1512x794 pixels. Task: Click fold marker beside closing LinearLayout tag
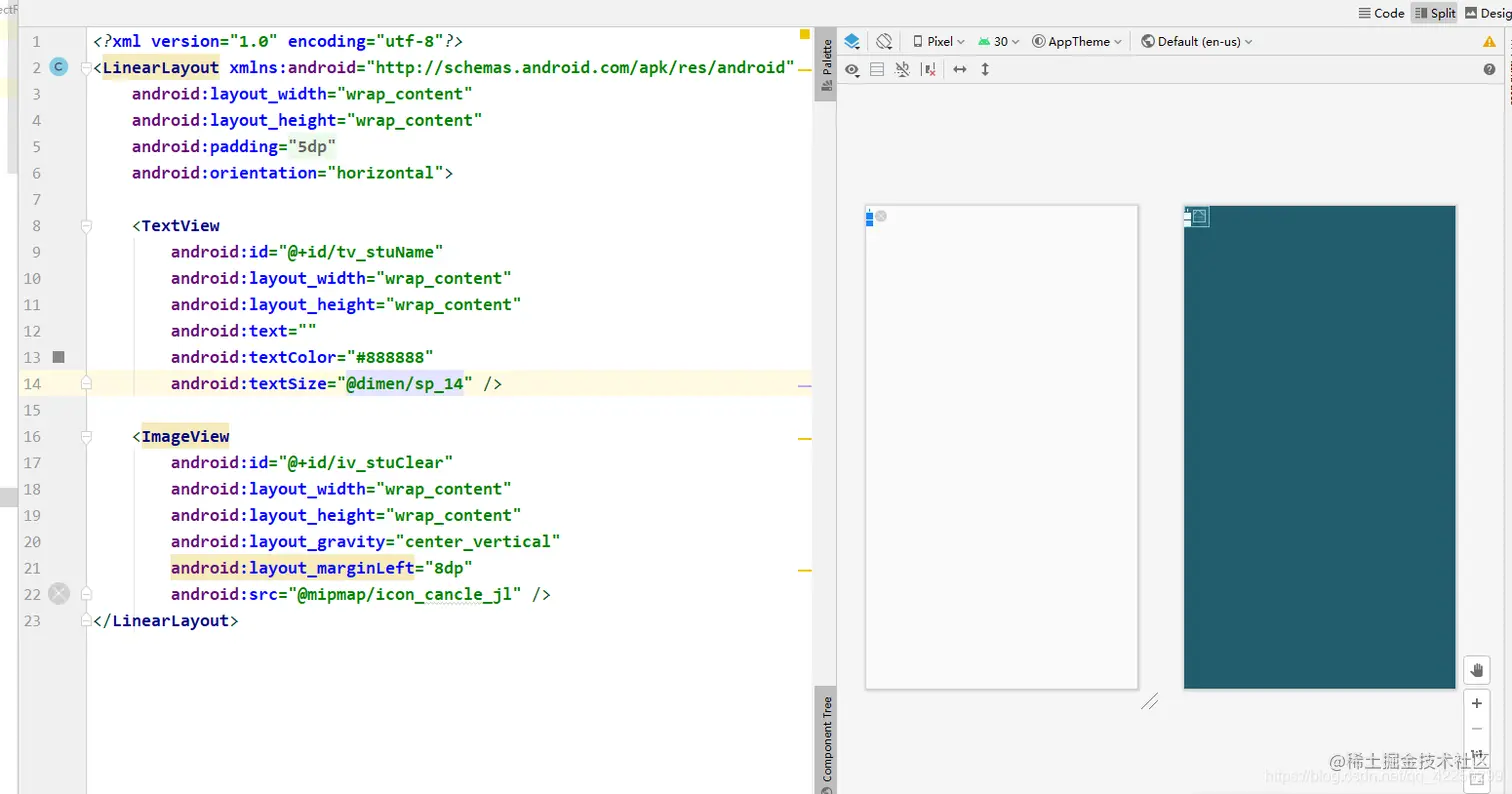click(x=86, y=620)
